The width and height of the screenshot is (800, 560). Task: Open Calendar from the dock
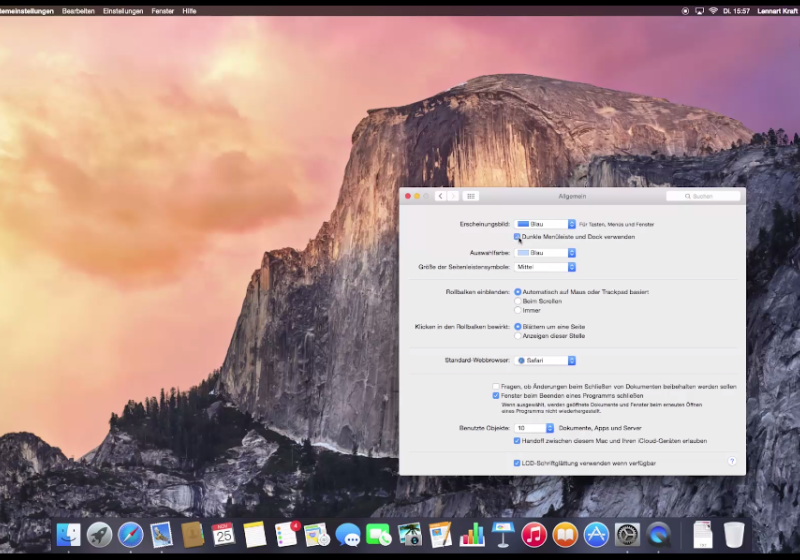pos(223,535)
